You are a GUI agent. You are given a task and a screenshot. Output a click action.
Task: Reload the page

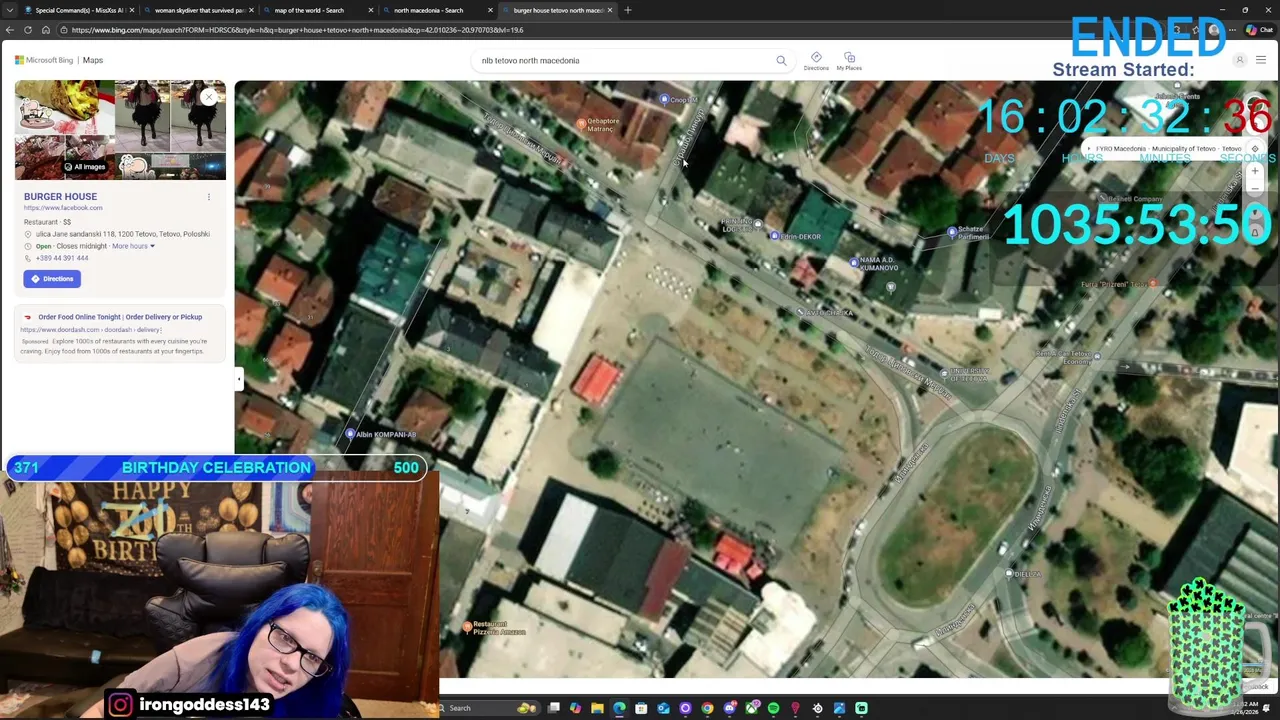coord(28,30)
